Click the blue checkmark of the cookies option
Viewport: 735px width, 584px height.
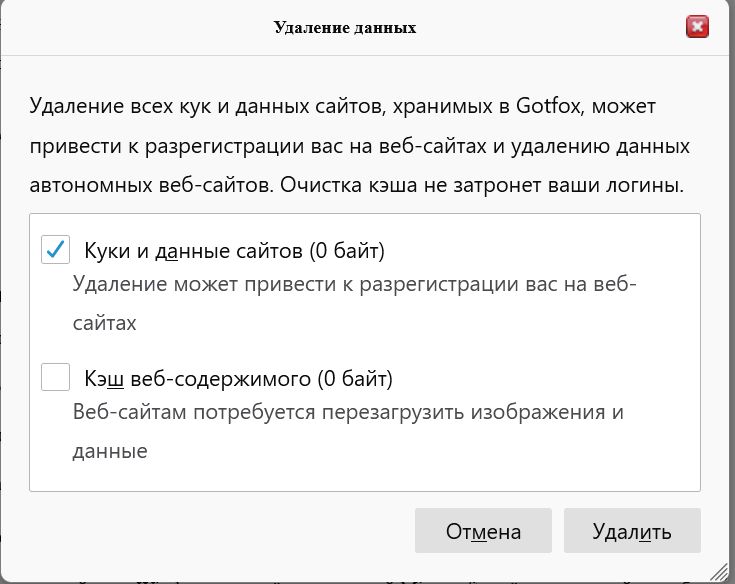(x=55, y=249)
